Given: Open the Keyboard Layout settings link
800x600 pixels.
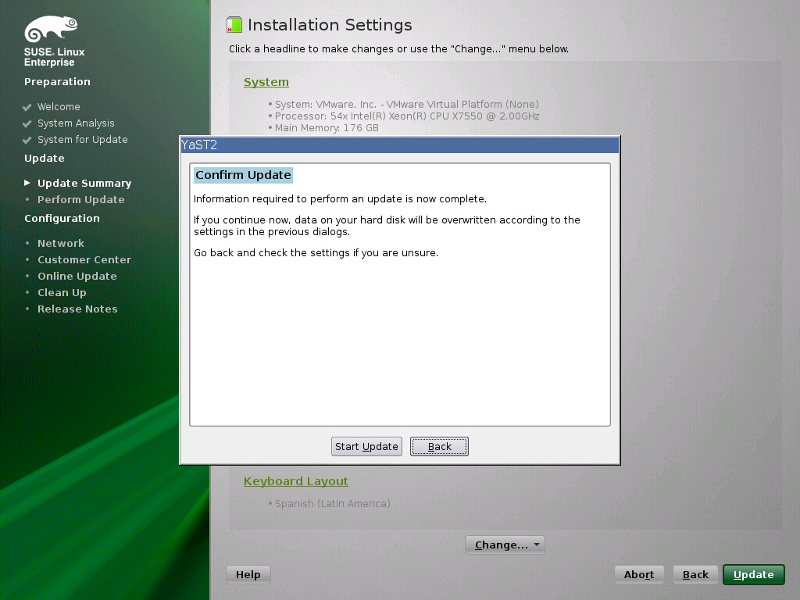Looking at the screenshot, I should 295,481.
